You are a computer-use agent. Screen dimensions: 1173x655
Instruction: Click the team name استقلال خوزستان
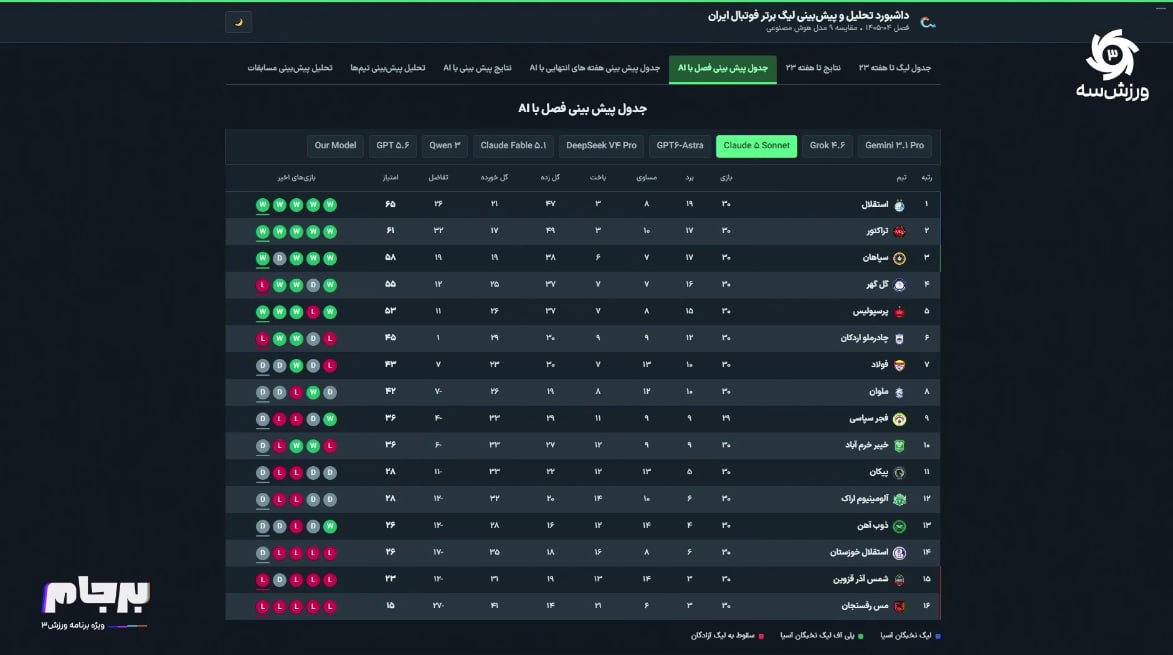click(x=859, y=553)
